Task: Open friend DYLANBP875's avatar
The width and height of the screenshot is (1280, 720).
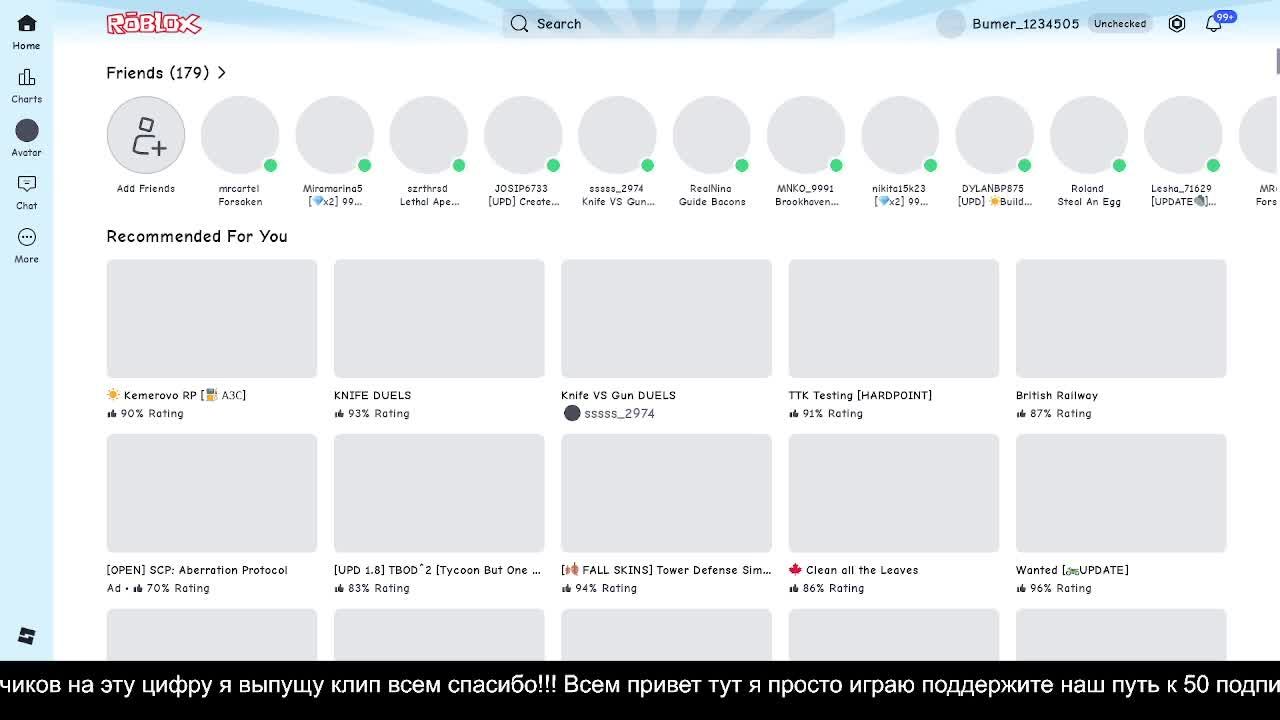Action: click(x=994, y=135)
